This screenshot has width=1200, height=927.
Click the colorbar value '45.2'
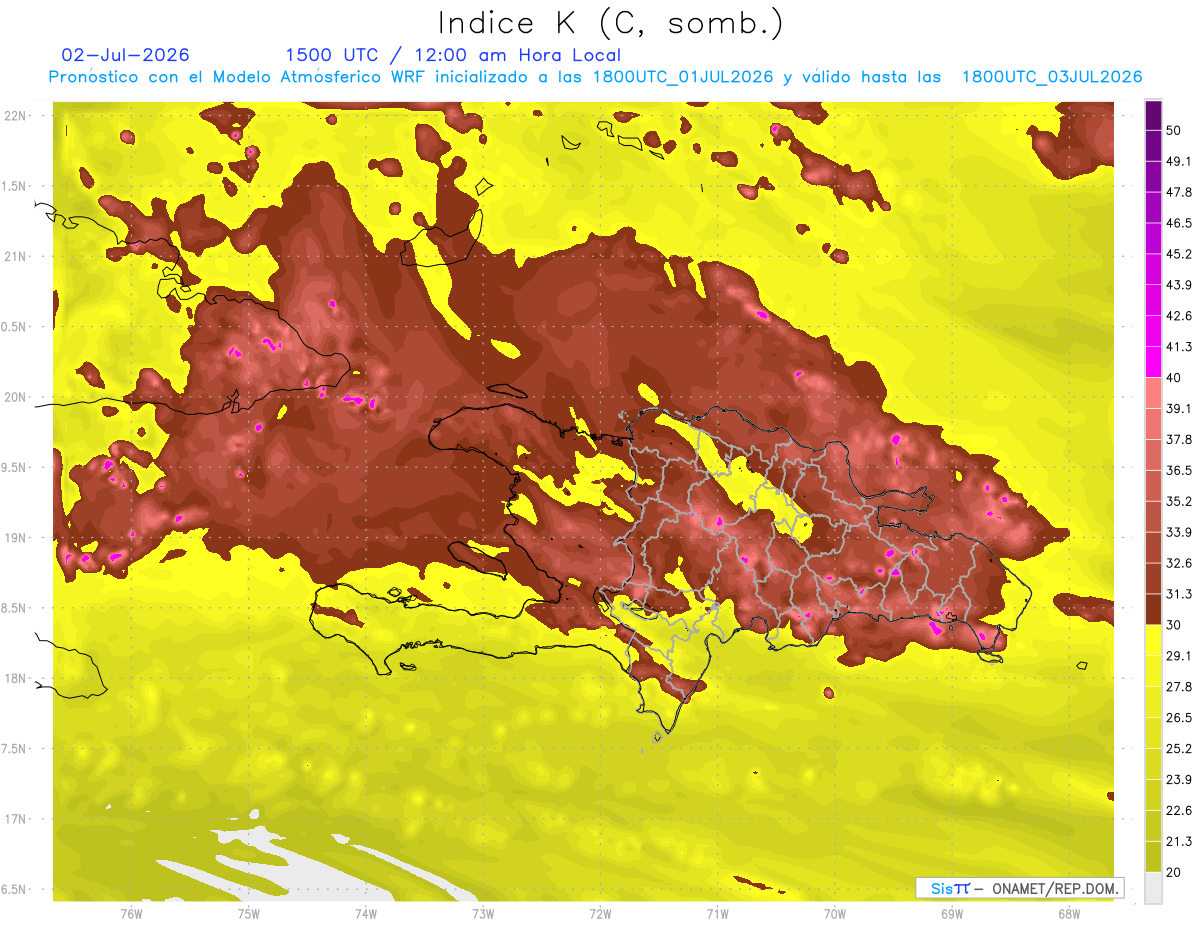point(1178,254)
